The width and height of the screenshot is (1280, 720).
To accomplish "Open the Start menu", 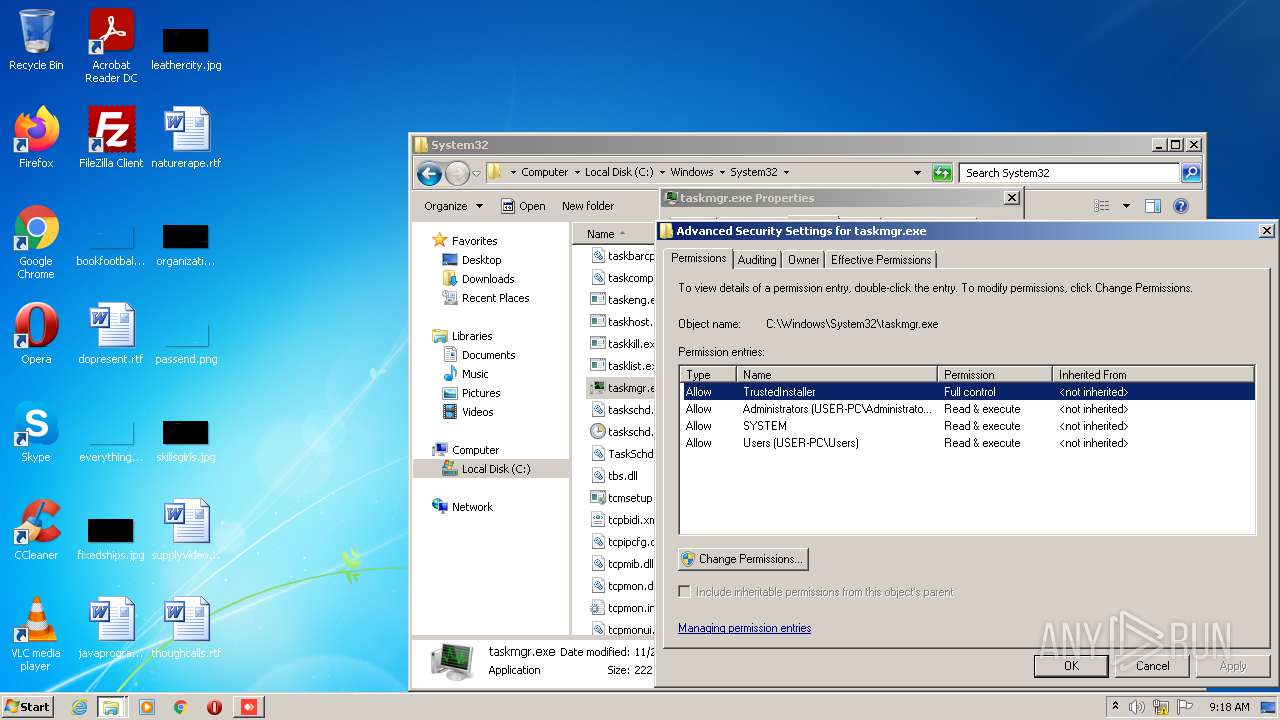I will coord(28,707).
